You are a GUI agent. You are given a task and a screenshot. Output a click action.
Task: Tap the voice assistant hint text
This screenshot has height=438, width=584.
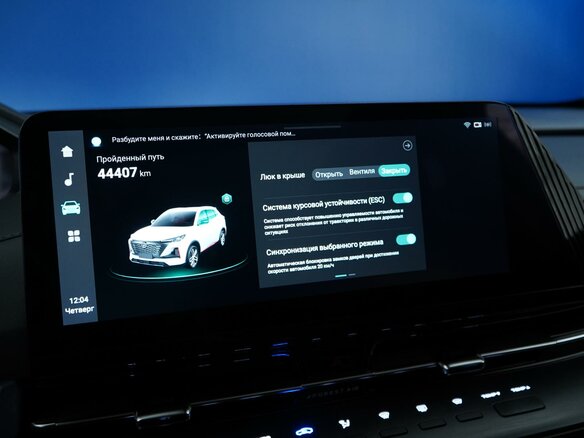pyautogui.click(x=203, y=136)
